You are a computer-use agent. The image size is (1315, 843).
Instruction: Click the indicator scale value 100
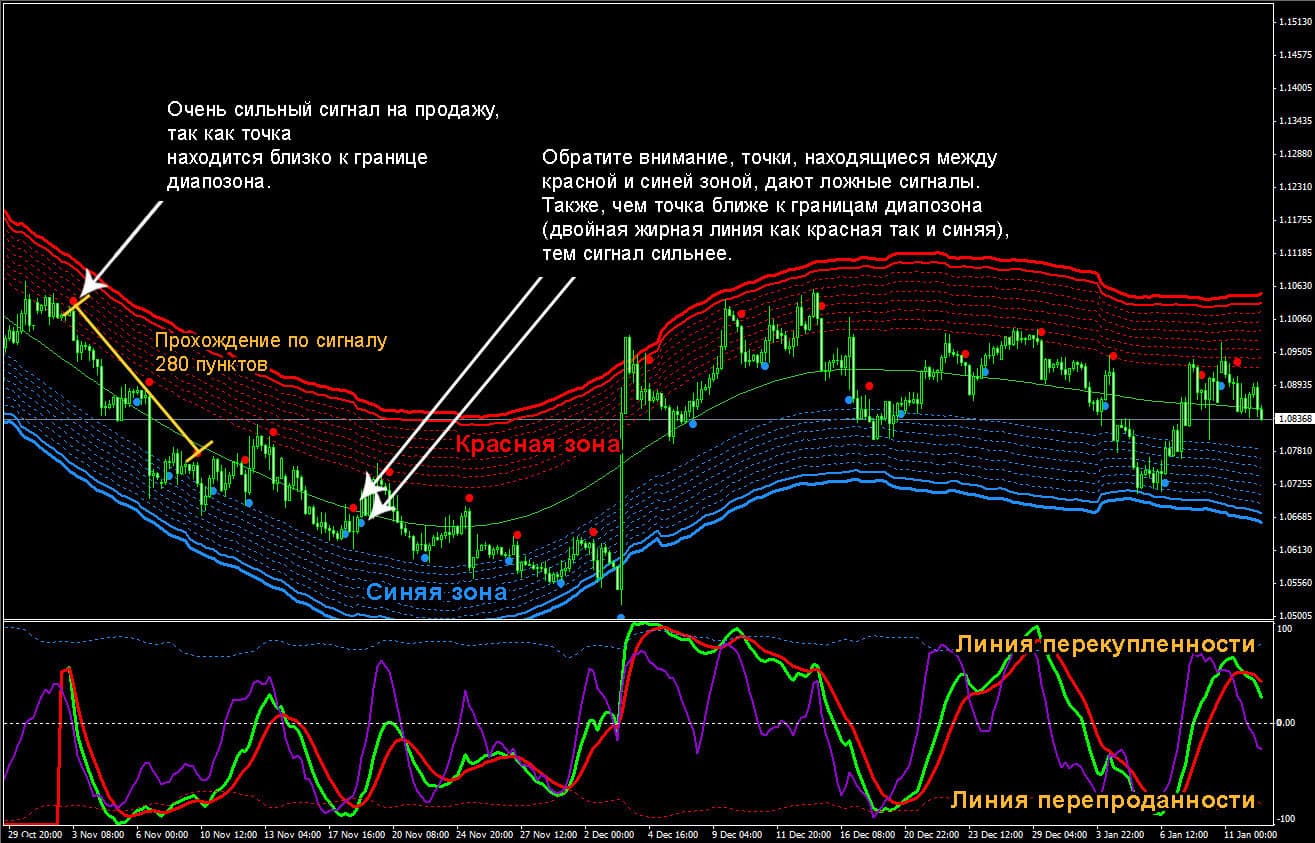pyautogui.click(x=1286, y=629)
